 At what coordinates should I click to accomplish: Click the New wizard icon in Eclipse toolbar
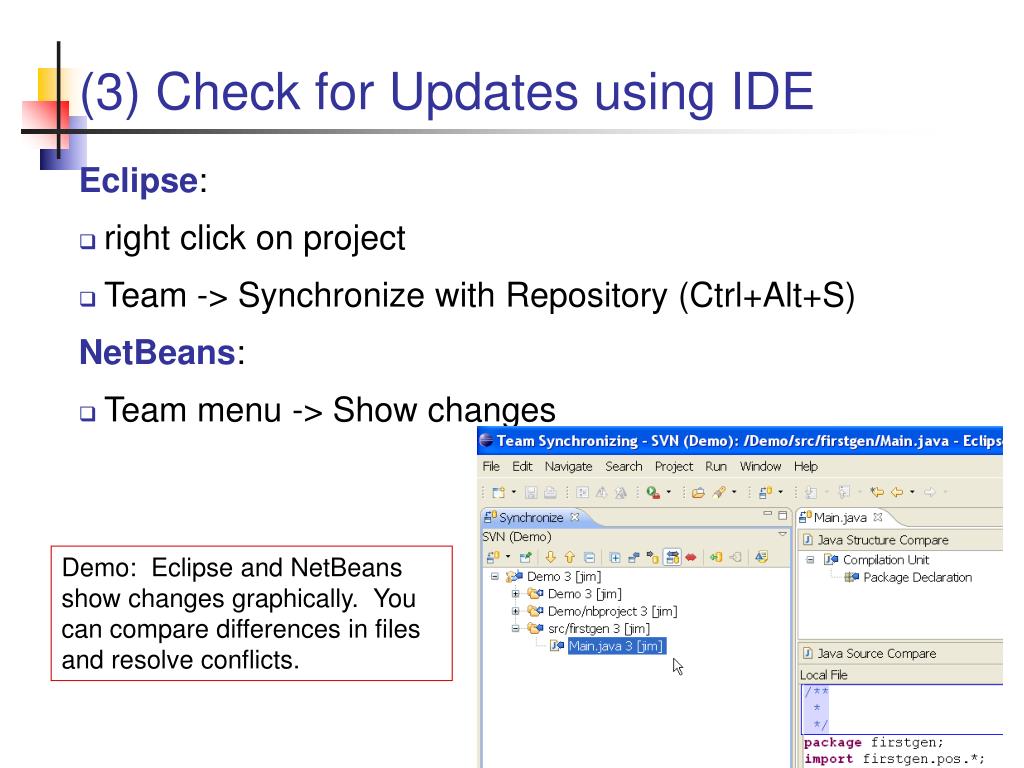498,492
